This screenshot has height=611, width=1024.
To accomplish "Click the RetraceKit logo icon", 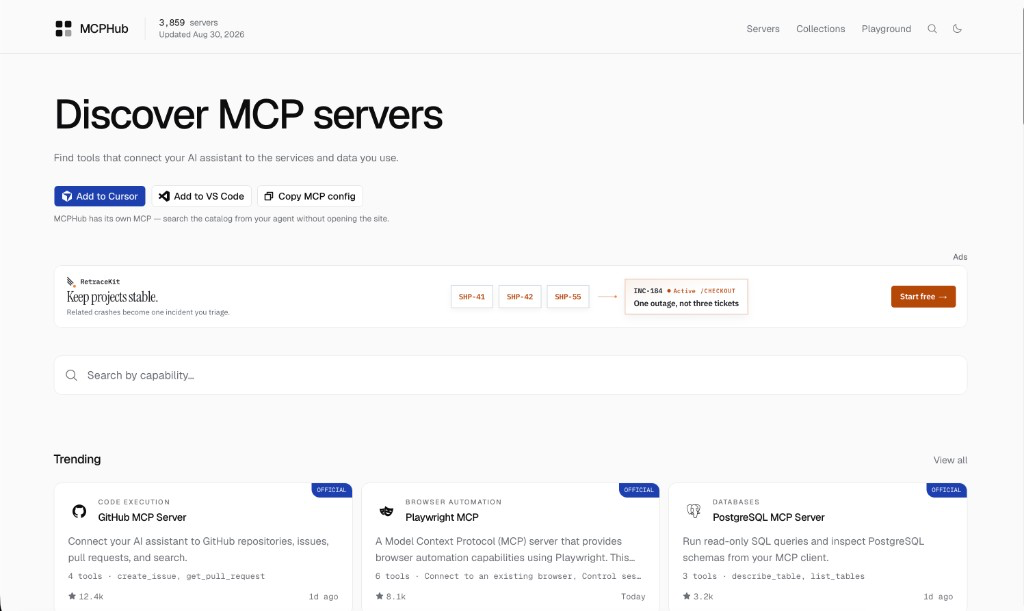I will 71,281.
